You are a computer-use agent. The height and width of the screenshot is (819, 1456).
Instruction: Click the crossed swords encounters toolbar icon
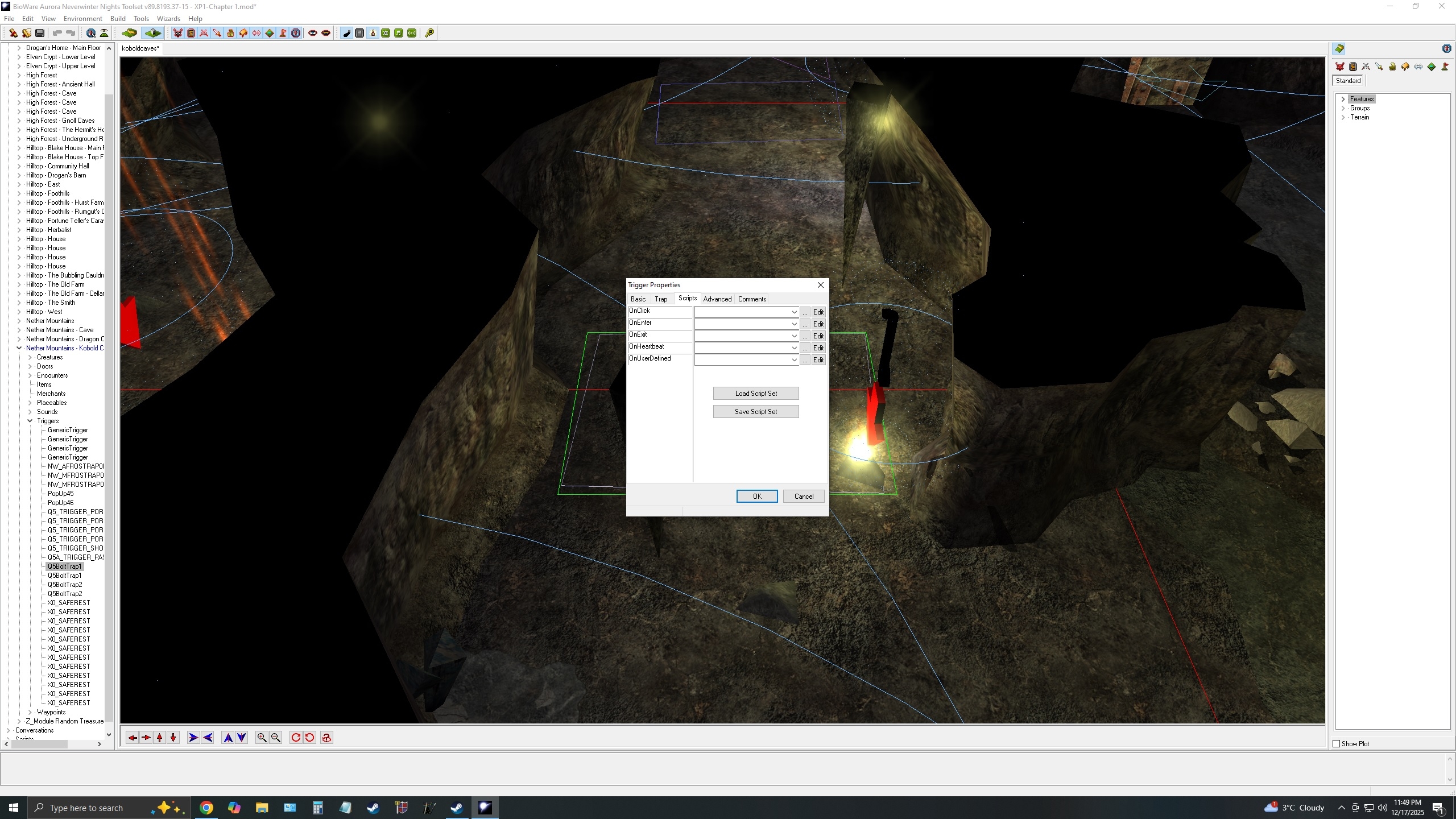204,33
